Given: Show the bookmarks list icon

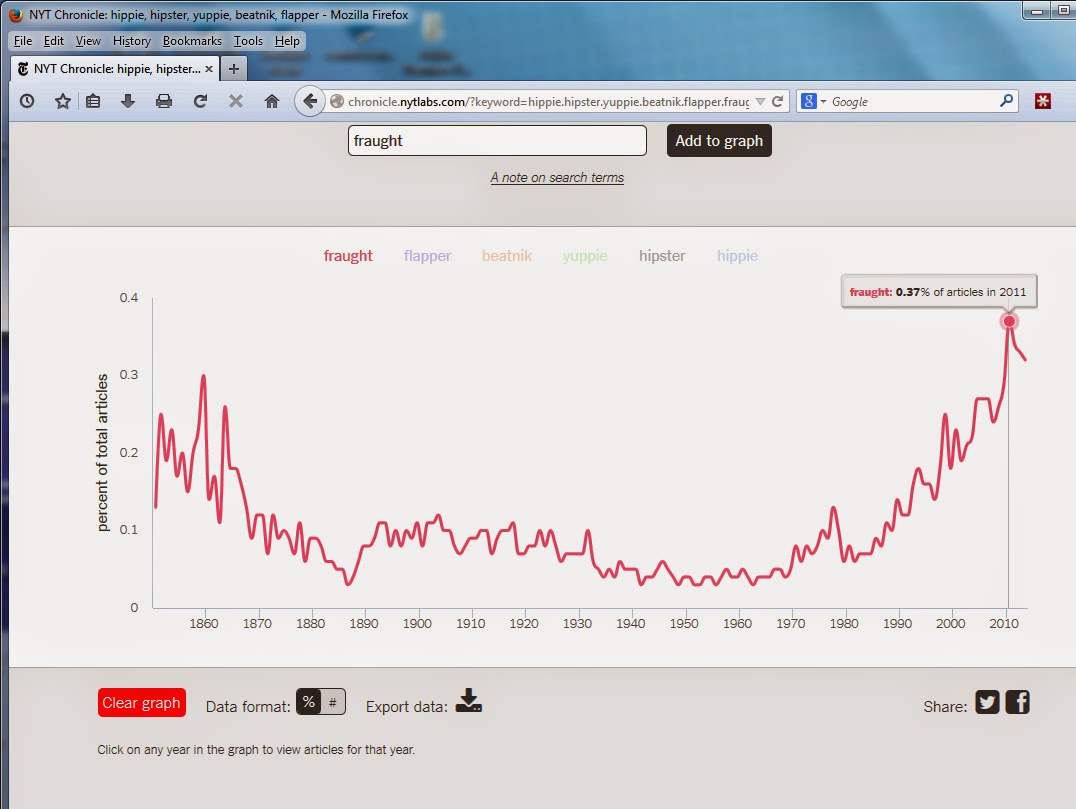Looking at the screenshot, I should click(x=93, y=102).
